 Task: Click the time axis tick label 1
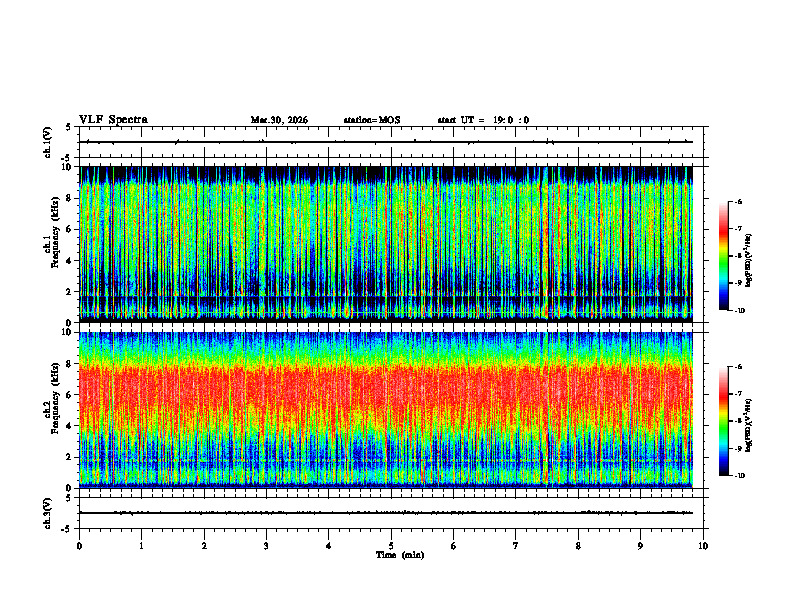coord(141,546)
